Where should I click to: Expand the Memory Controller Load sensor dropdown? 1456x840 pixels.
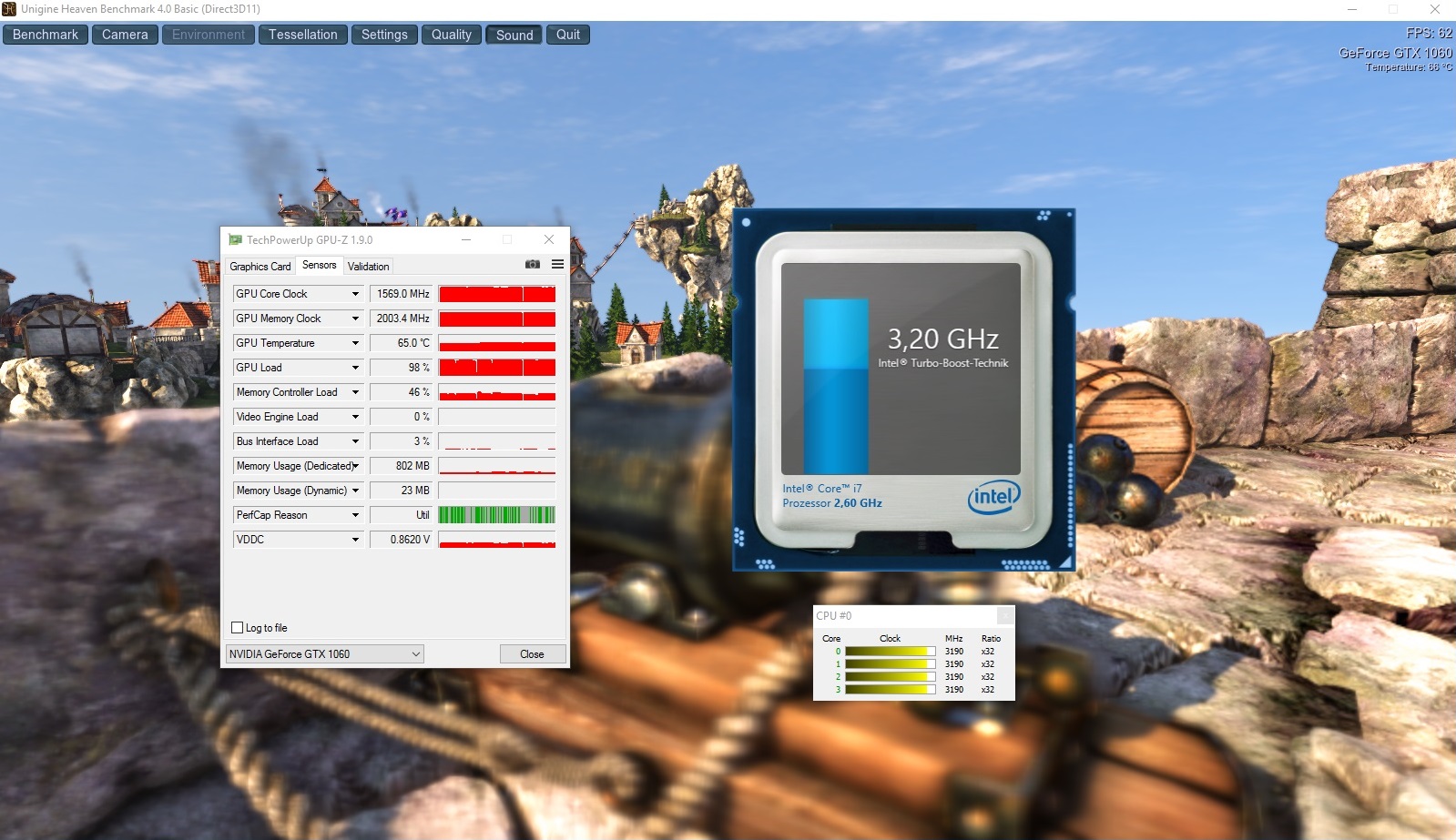click(356, 392)
